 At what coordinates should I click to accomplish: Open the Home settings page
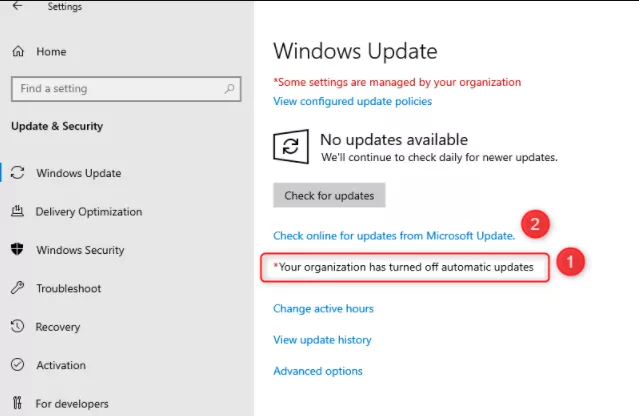click(51, 52)
